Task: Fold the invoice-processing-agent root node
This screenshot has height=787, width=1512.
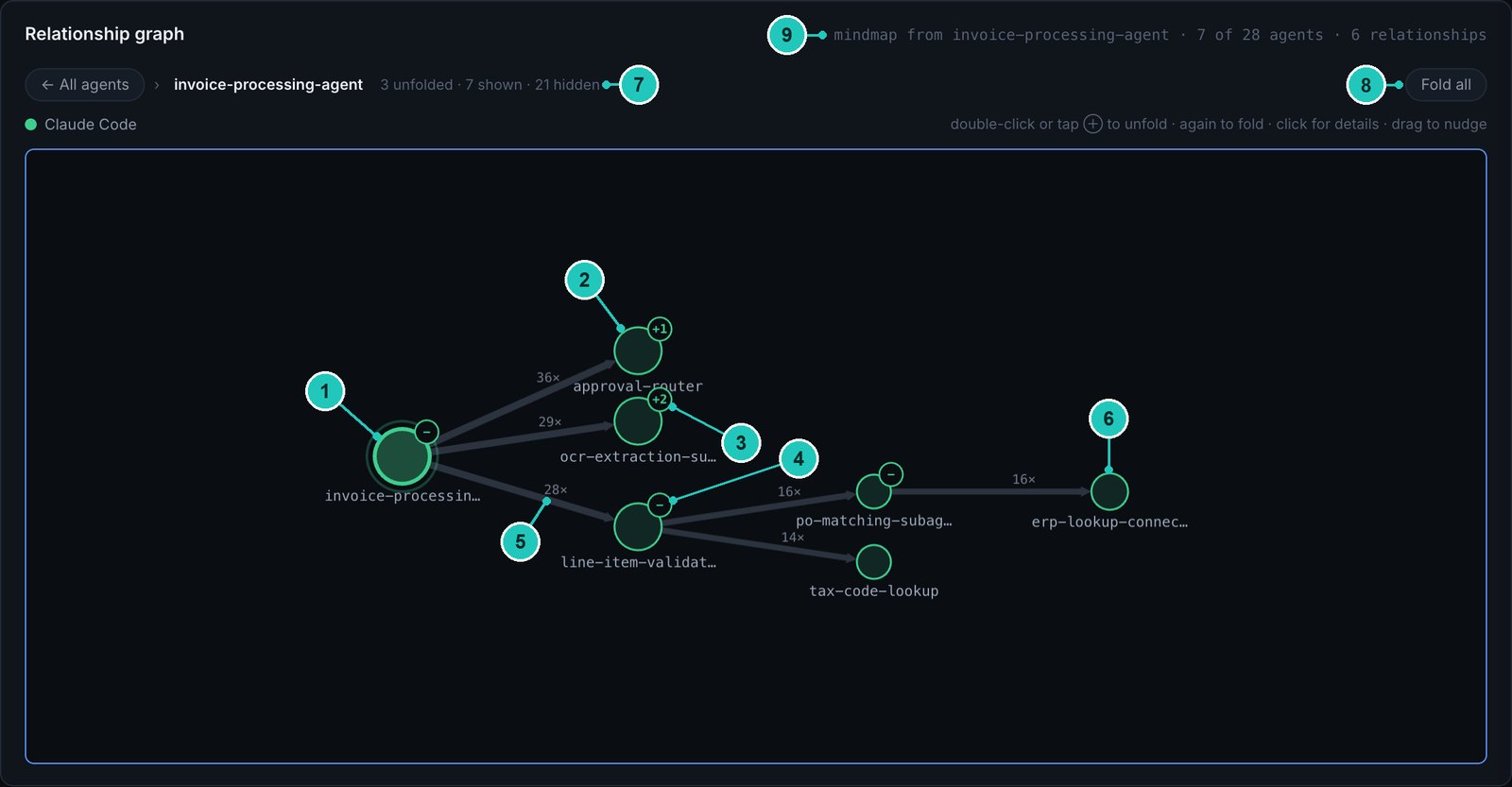Action: pyautogui.click(x=426, y=432)
